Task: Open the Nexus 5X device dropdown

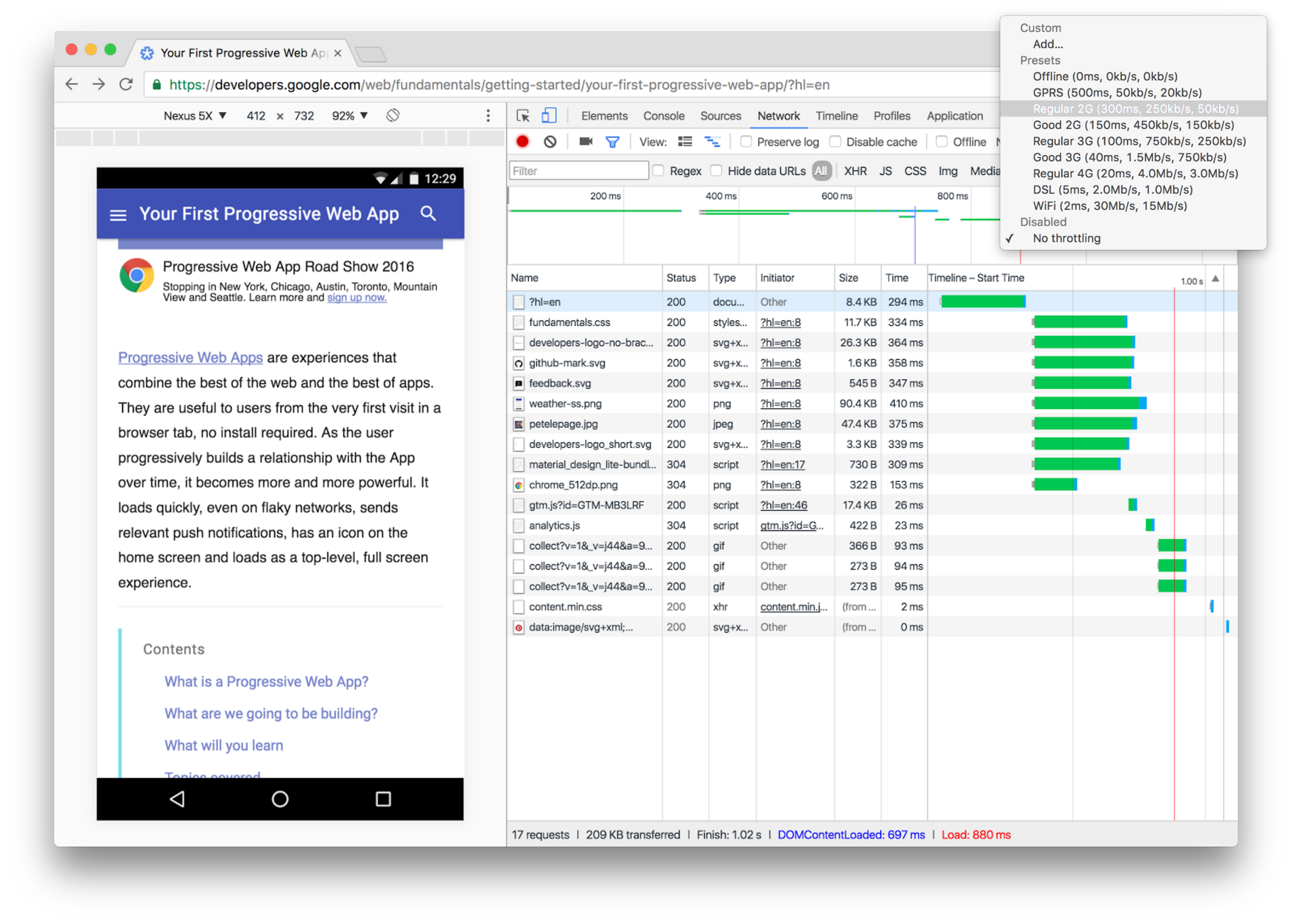Action: 195,116
